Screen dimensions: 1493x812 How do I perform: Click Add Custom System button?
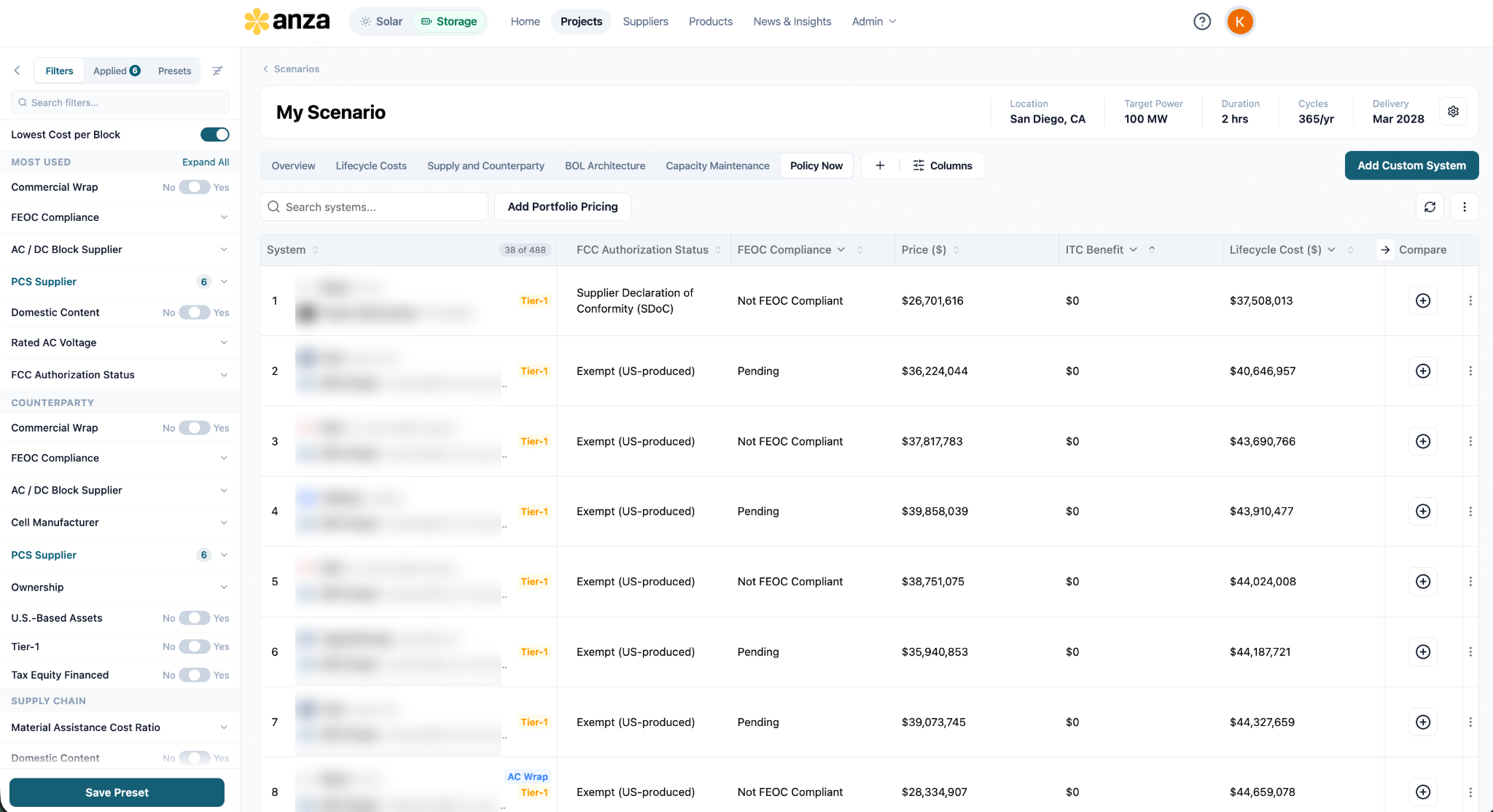click(1411, 165)
